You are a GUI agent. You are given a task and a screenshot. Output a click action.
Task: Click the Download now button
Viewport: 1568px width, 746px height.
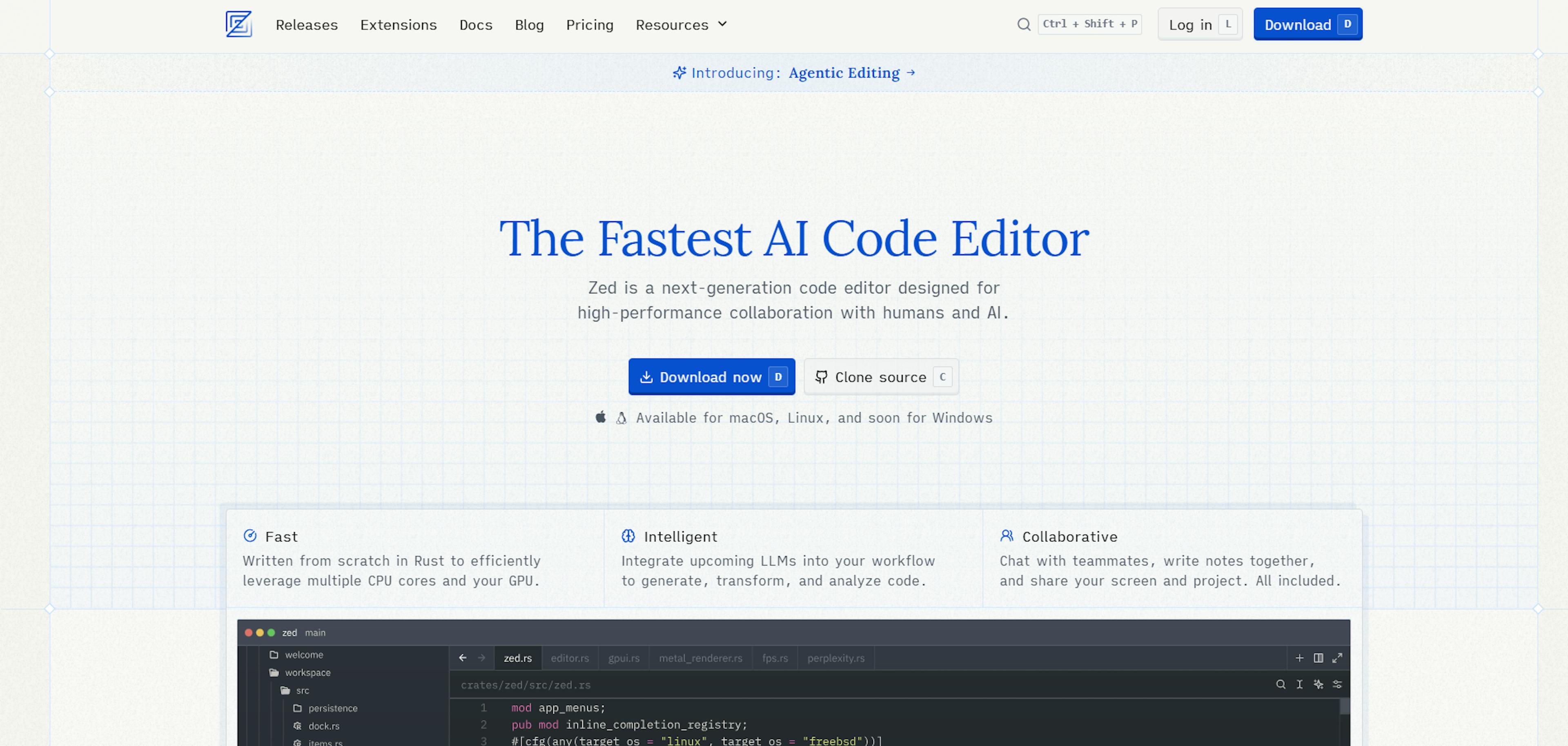tap(711, 376)
